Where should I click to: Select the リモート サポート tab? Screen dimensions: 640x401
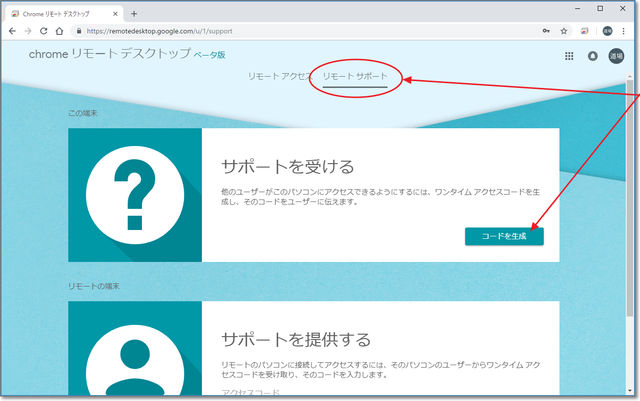(355, 77)
